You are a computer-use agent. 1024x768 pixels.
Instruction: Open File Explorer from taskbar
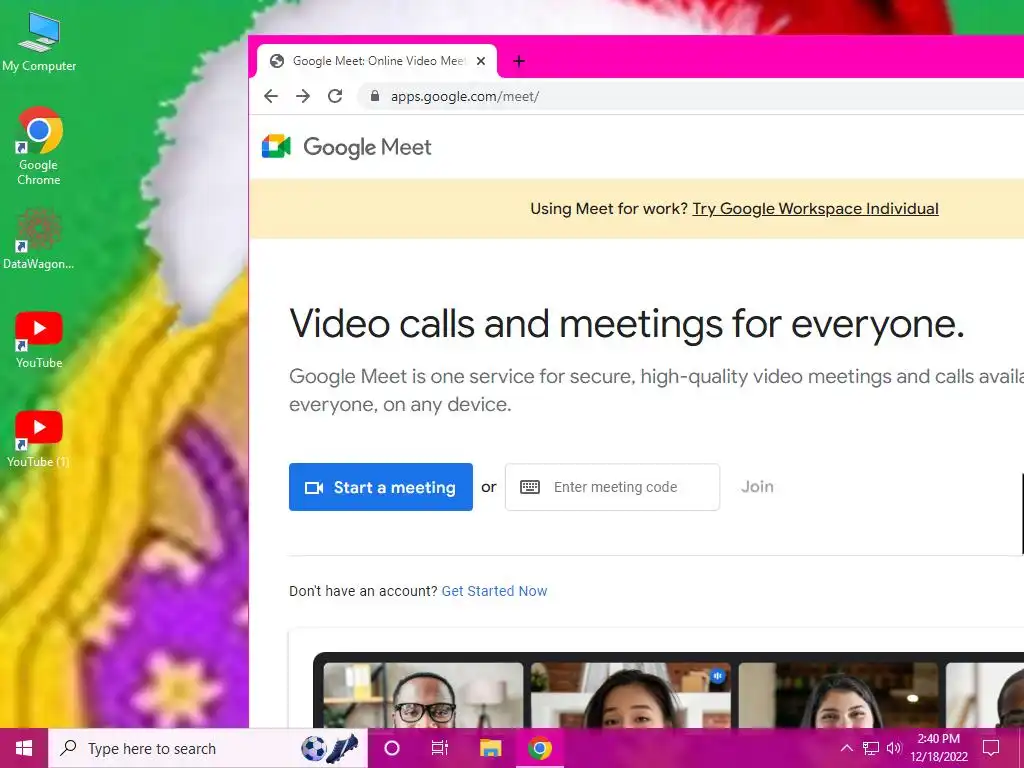(x=490, y=748)
